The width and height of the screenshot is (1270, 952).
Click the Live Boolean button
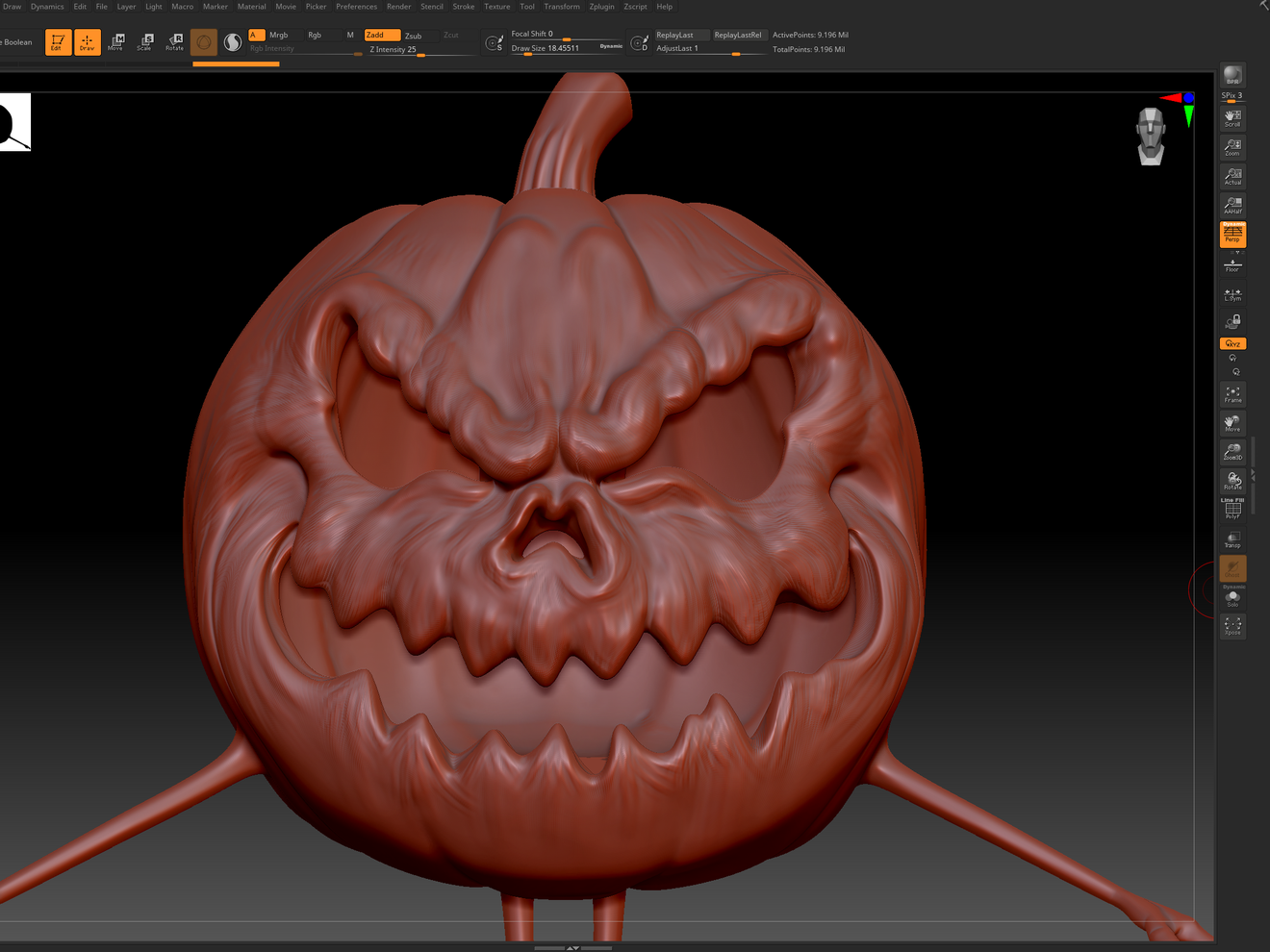(17, 42)
